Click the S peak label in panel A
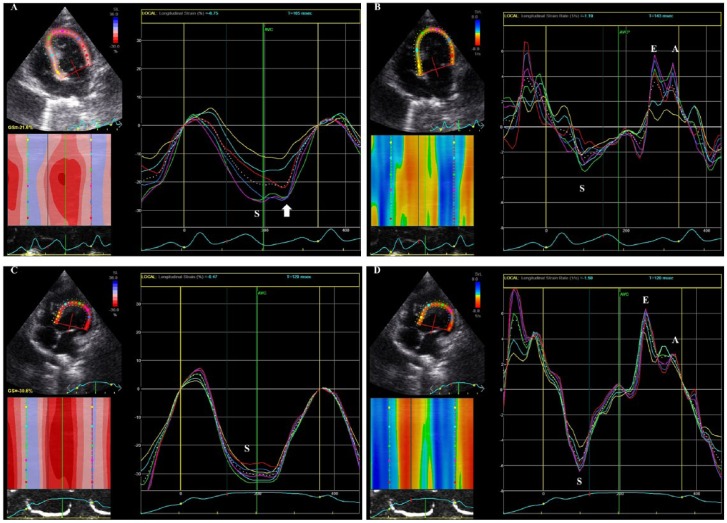 258,212
